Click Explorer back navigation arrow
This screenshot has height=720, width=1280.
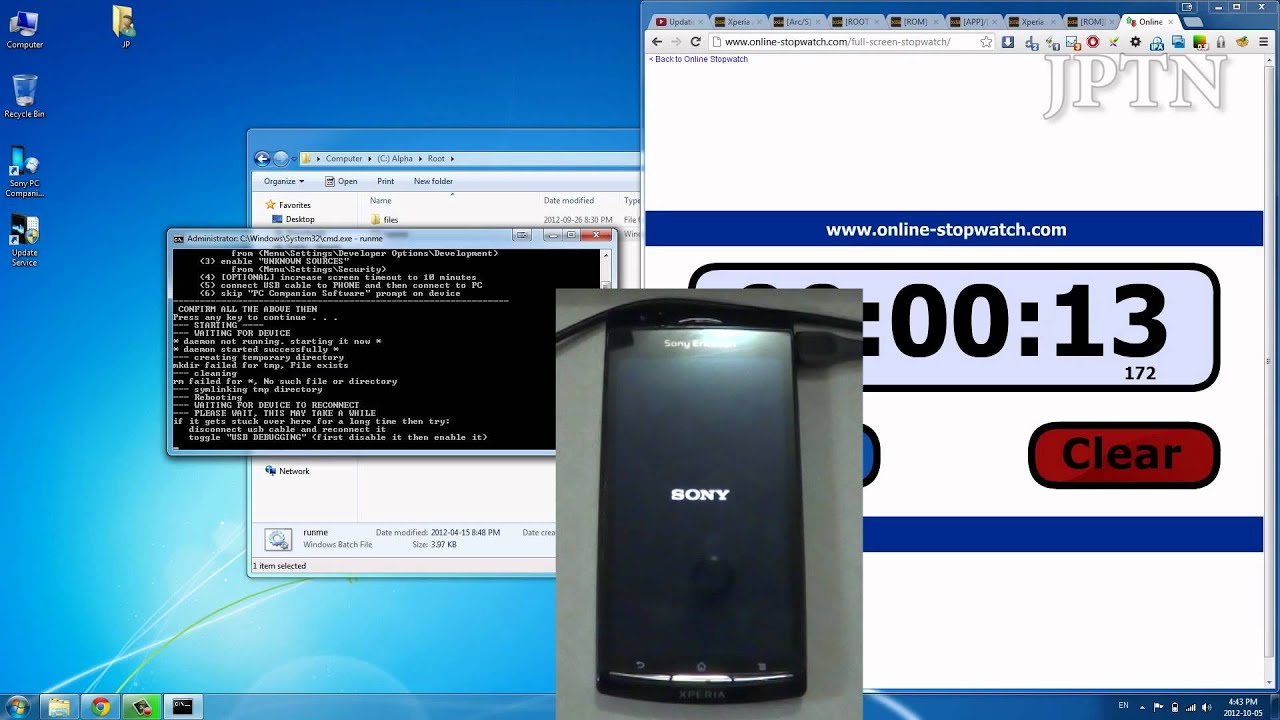tap(262, 158)
